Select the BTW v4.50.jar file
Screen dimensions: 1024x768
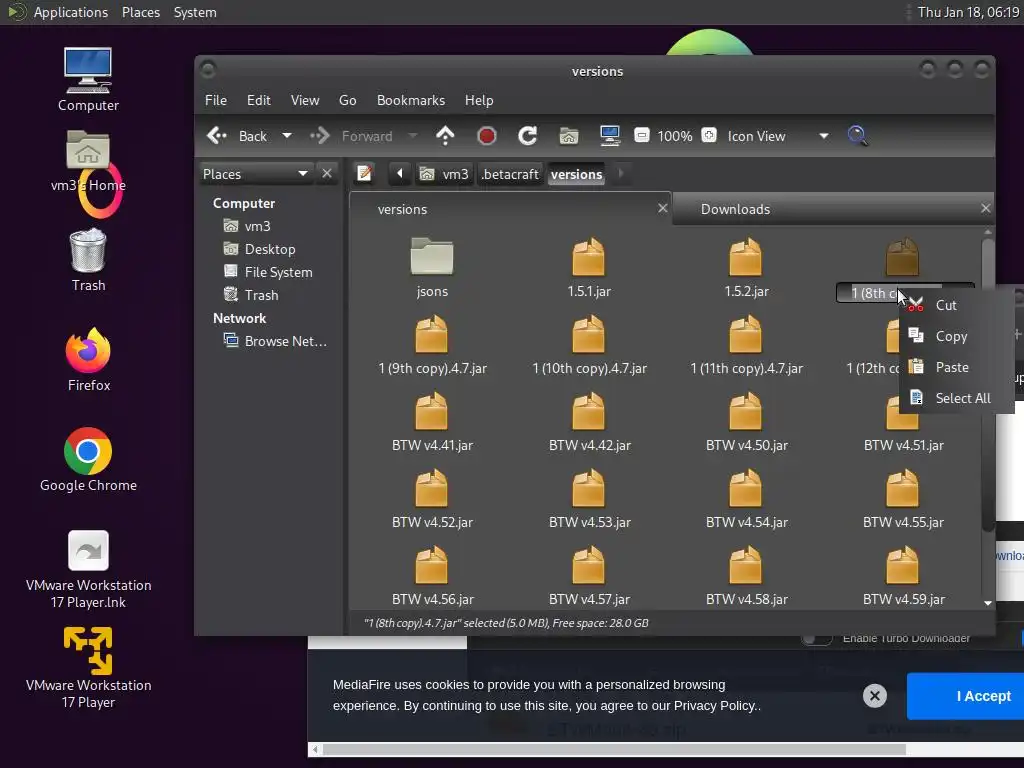click(746, 422)
